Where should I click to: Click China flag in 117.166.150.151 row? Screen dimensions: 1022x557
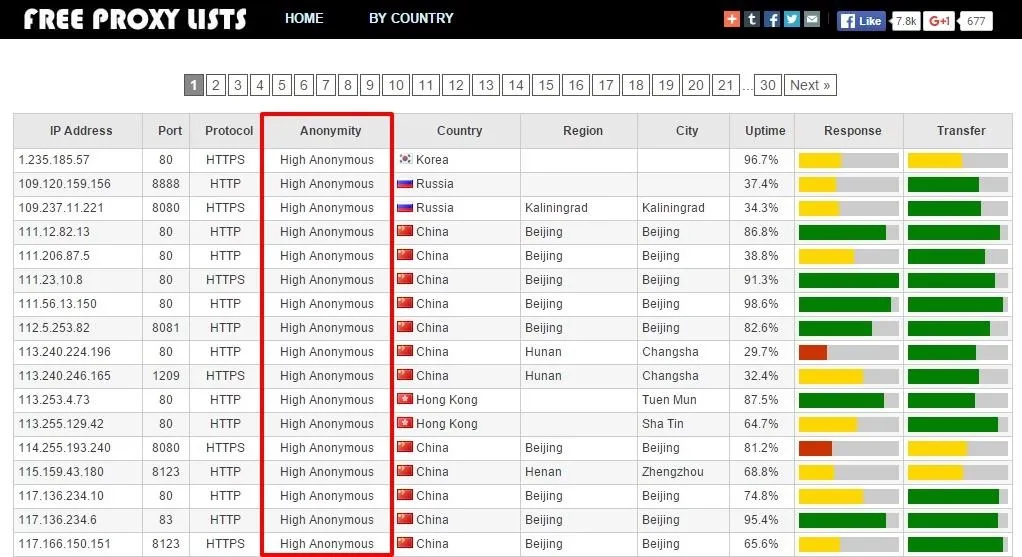(405, 543)
